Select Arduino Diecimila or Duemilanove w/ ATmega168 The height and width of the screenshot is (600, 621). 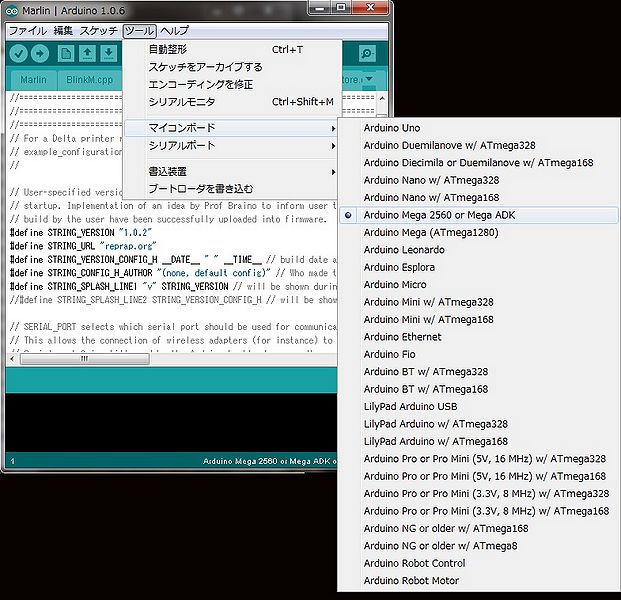[x=478, y=163]
